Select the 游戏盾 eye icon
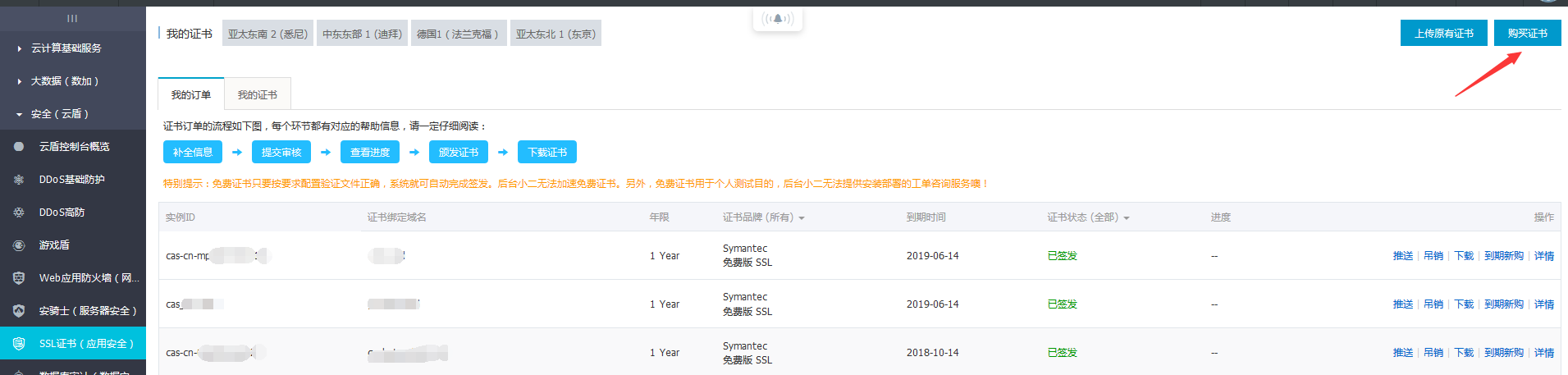1568x375 pixels. (x=19, y=245)
